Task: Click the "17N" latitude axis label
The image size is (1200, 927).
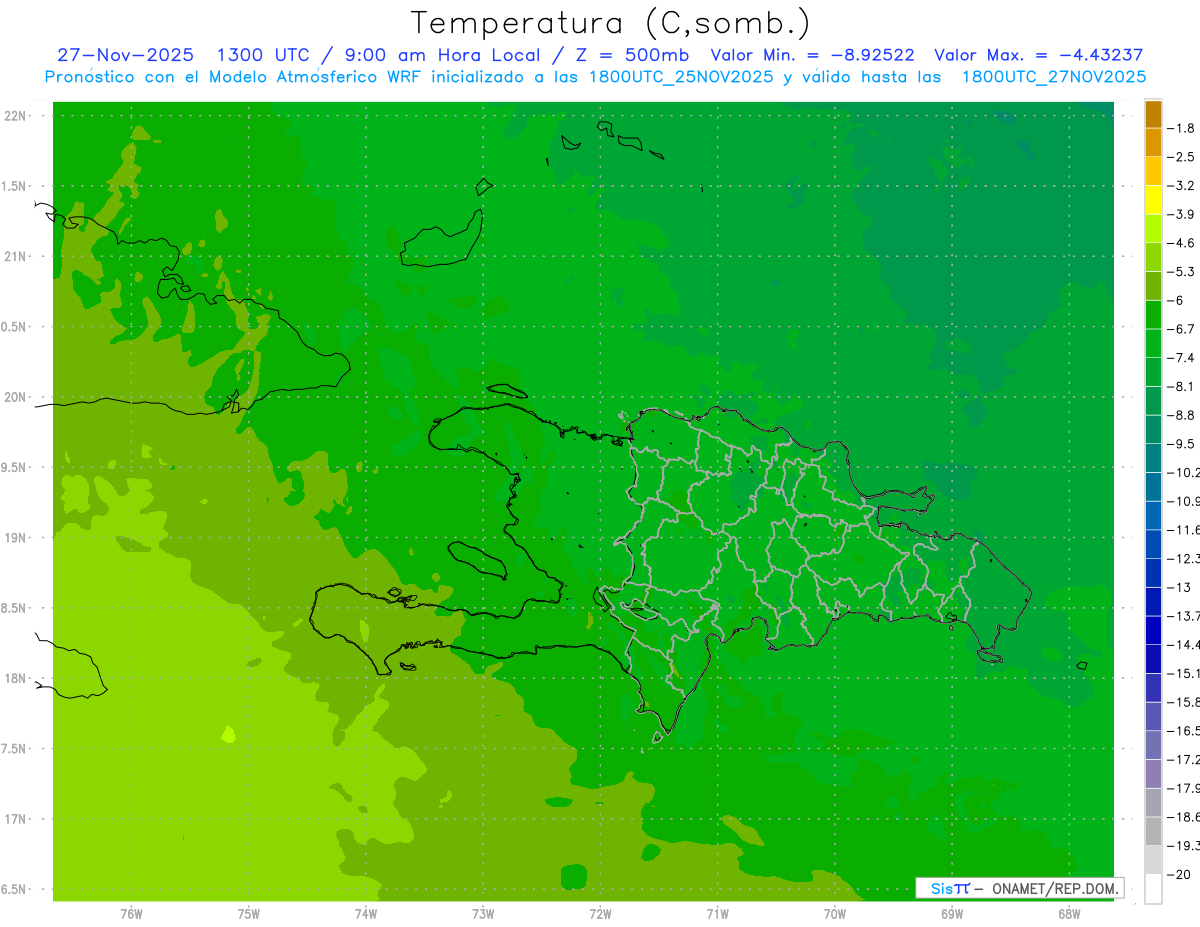Action: 14,819
